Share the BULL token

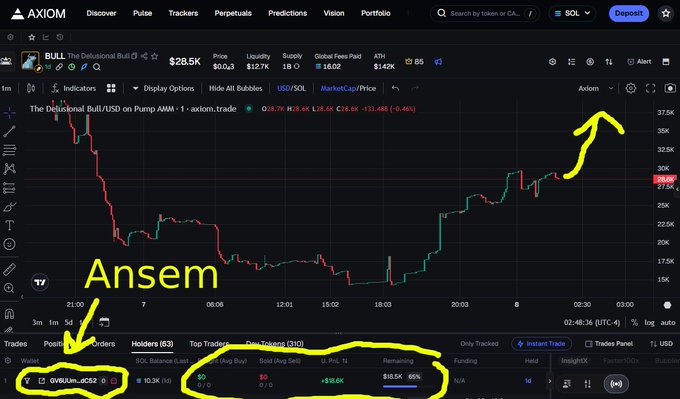(144, 56)
